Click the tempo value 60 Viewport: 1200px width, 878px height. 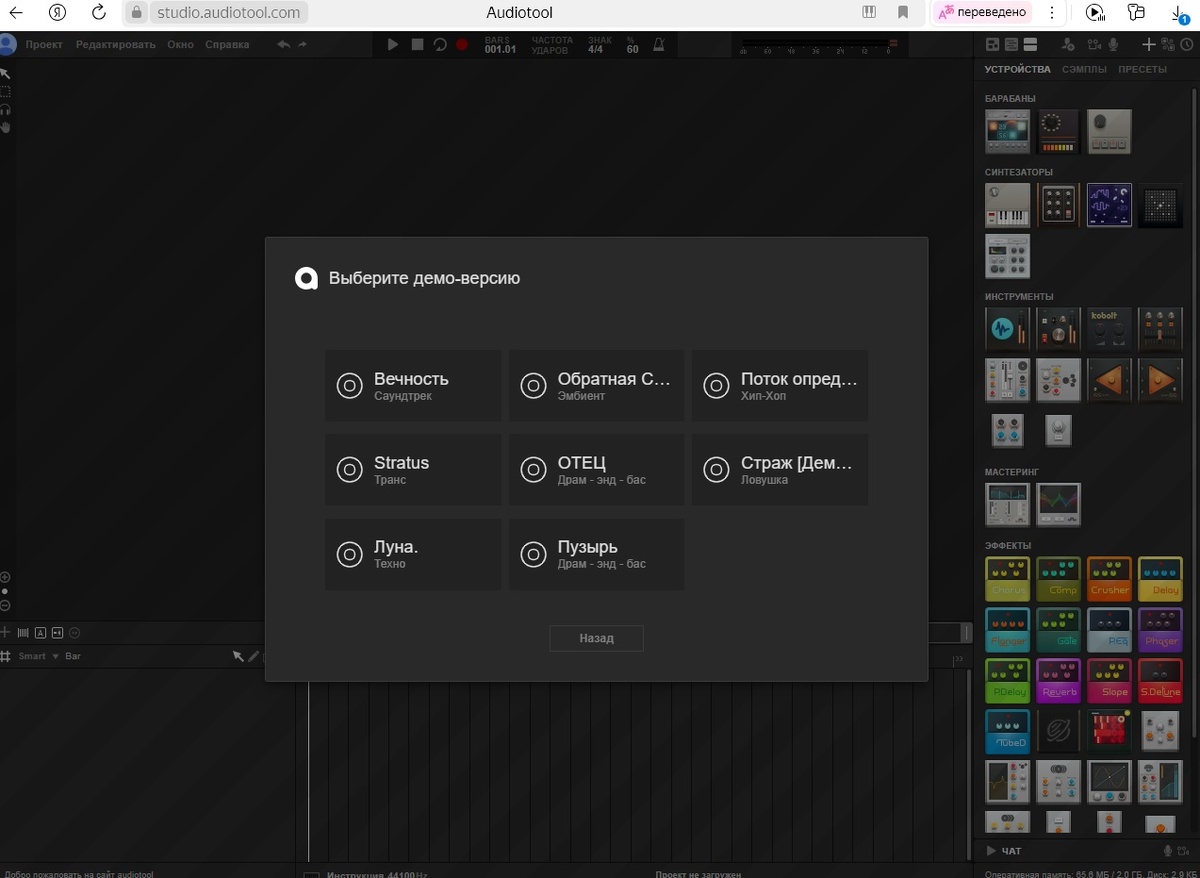[632, 49]
